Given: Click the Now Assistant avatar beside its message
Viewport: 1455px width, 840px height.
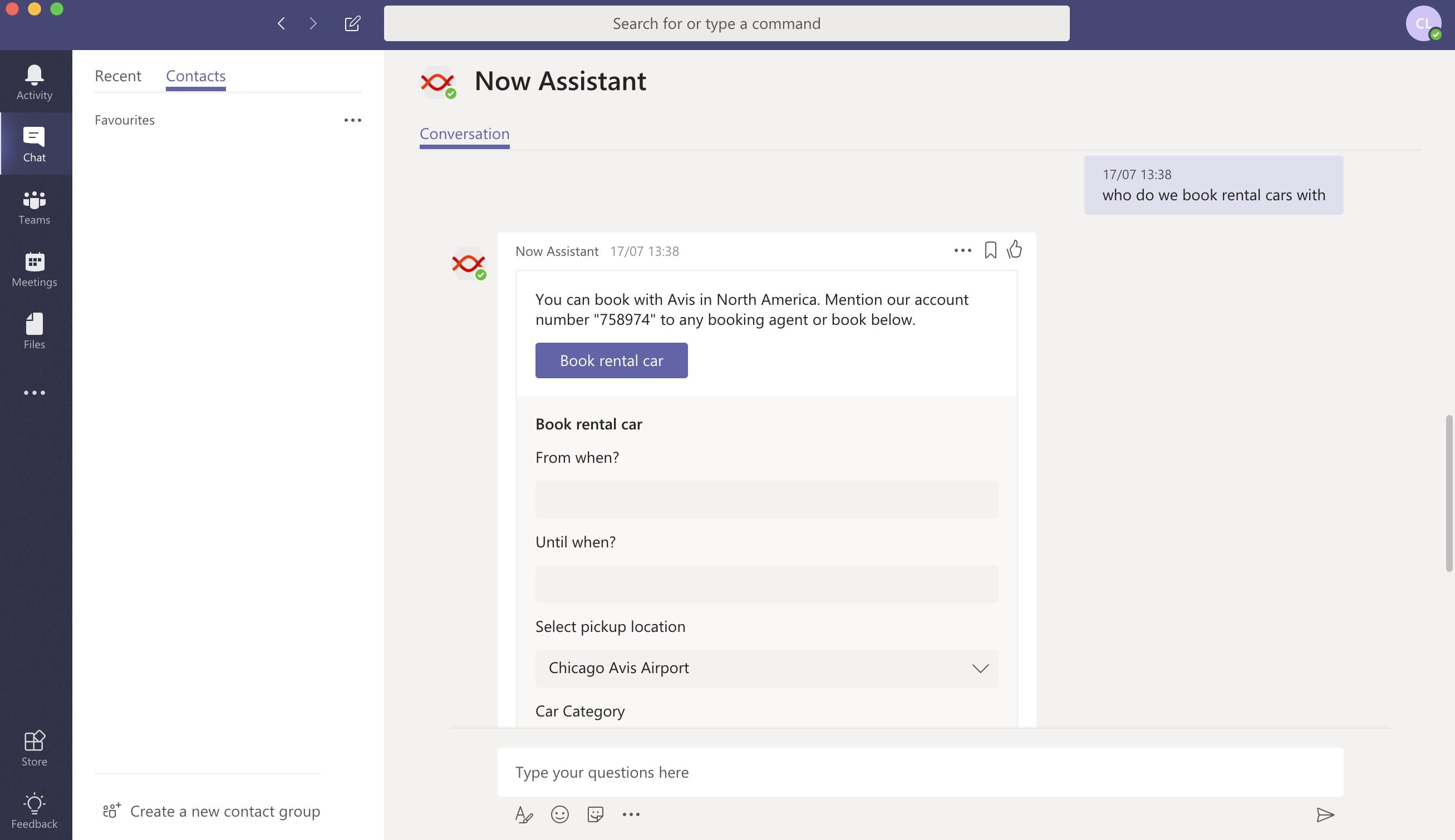Looking at the screenshot, I should click(x=469, y=264).
